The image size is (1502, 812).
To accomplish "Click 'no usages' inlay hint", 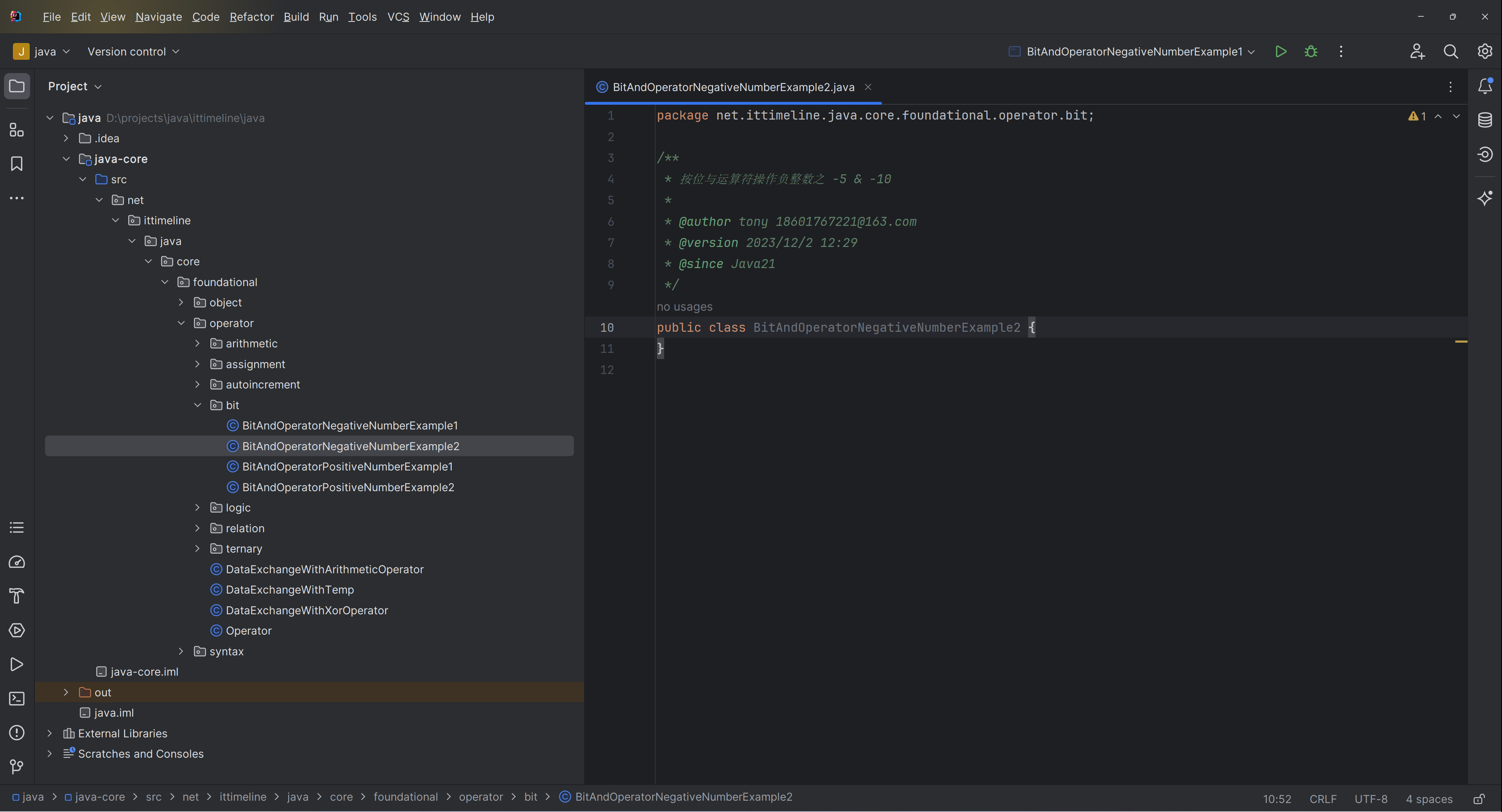I will (685, 307).
